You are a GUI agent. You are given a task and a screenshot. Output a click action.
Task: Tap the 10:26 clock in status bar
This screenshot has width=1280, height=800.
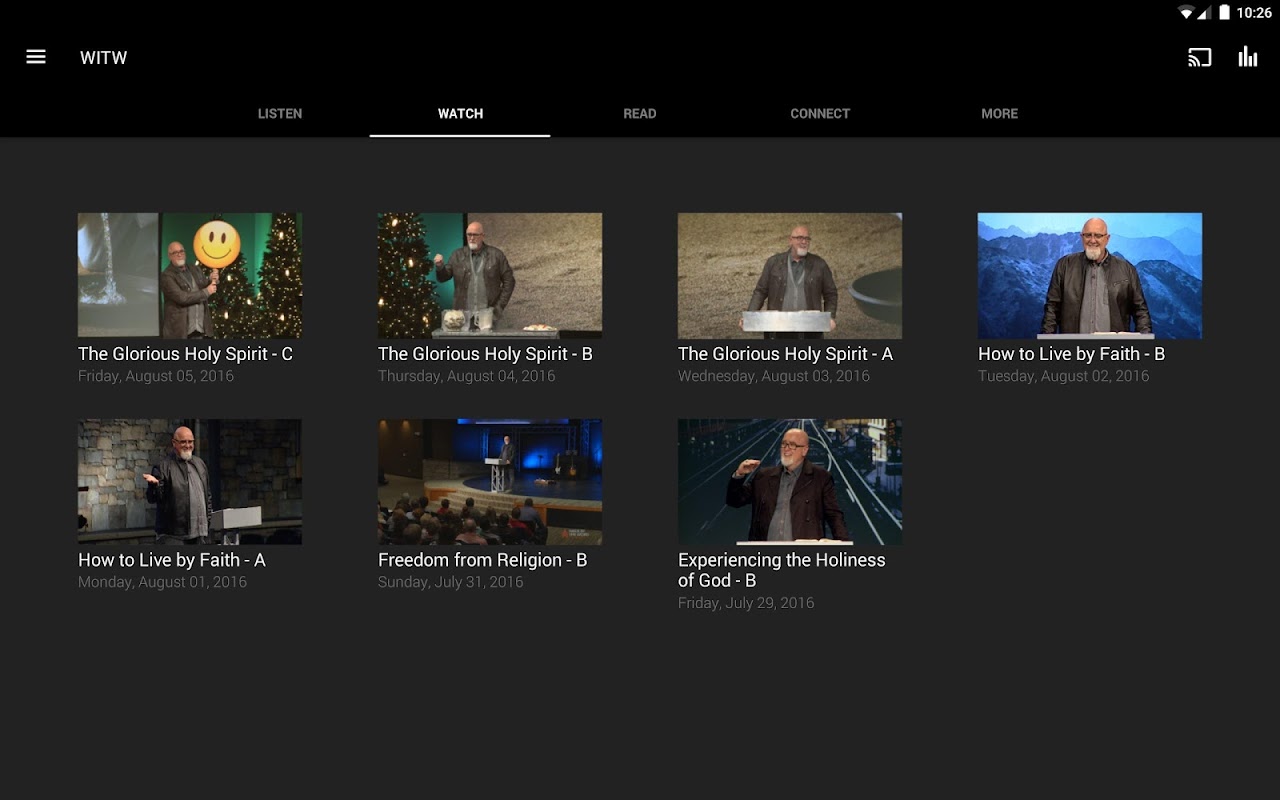coord(1254,13)
